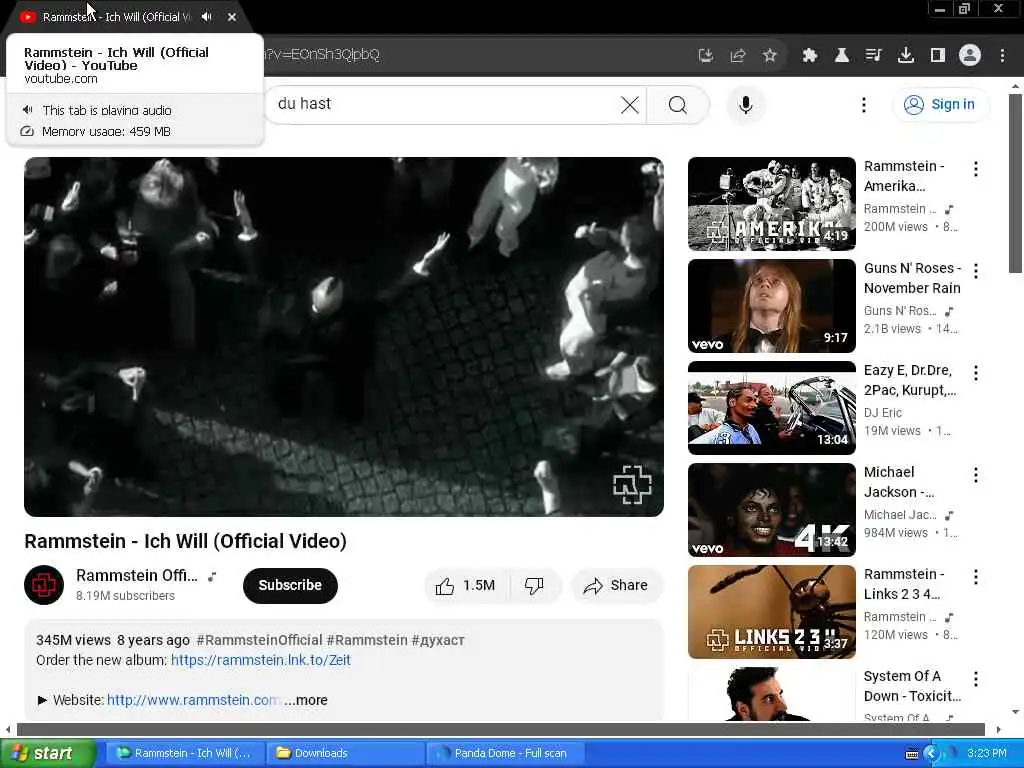
Task: Click the horizontal page scrollbar
Action: (x=500, y=729)
